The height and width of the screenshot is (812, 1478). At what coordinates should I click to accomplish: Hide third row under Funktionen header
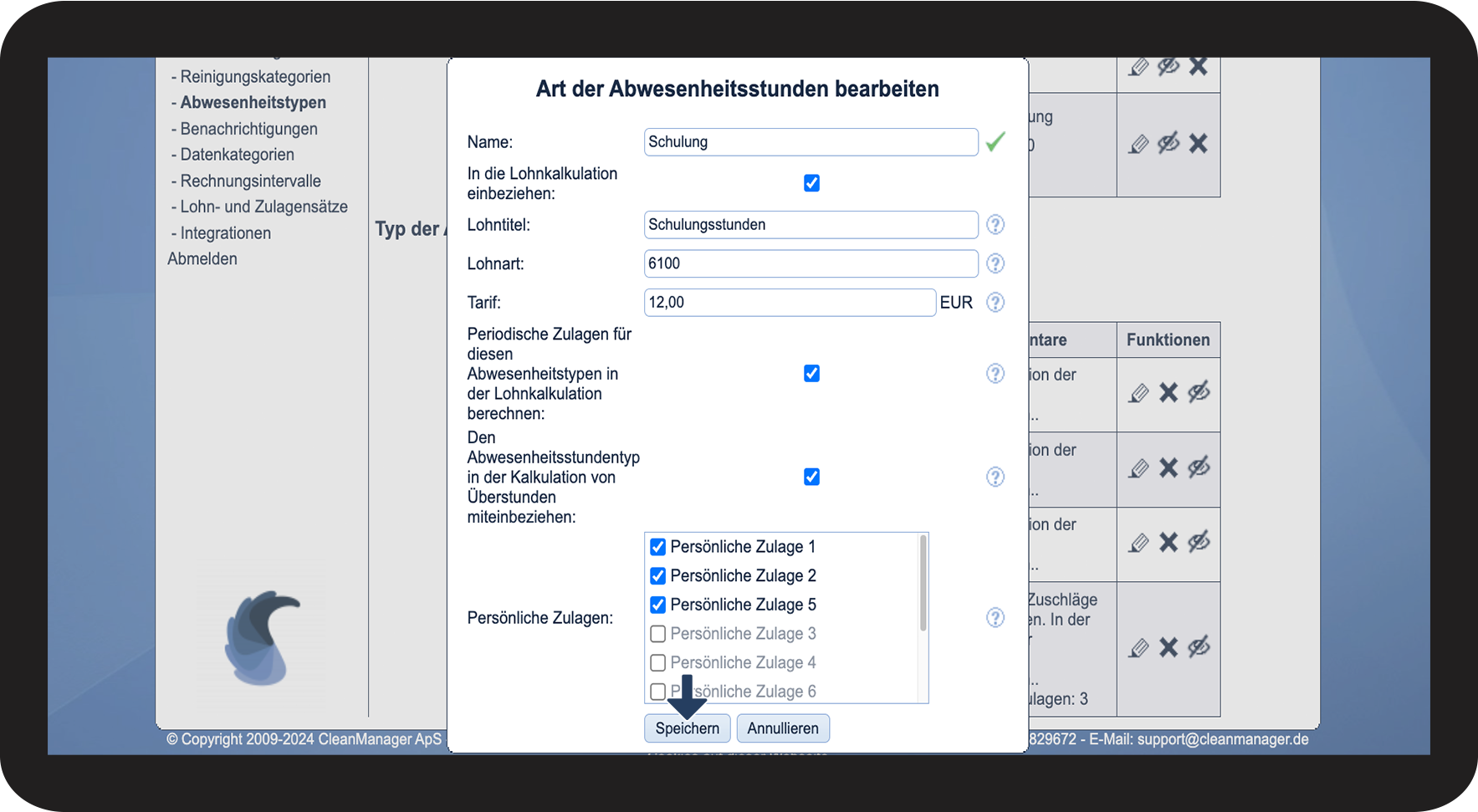coord(1199,542)
